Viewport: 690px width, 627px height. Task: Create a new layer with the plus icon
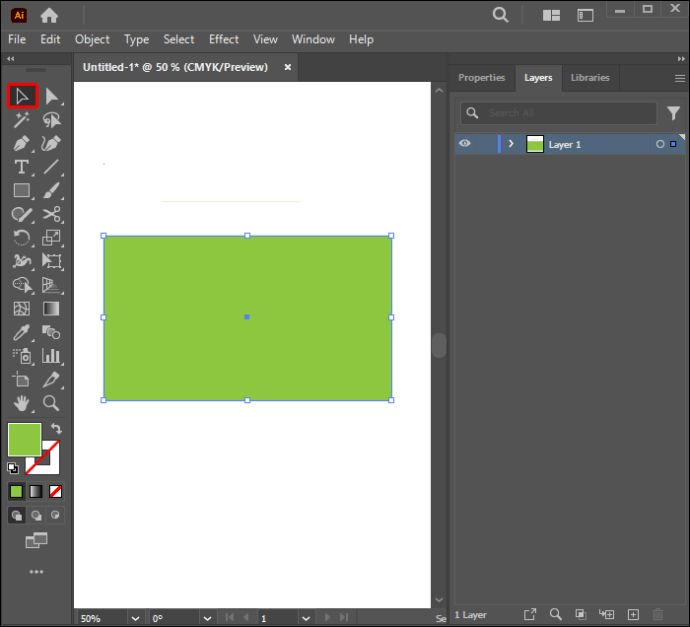point(633,615)
